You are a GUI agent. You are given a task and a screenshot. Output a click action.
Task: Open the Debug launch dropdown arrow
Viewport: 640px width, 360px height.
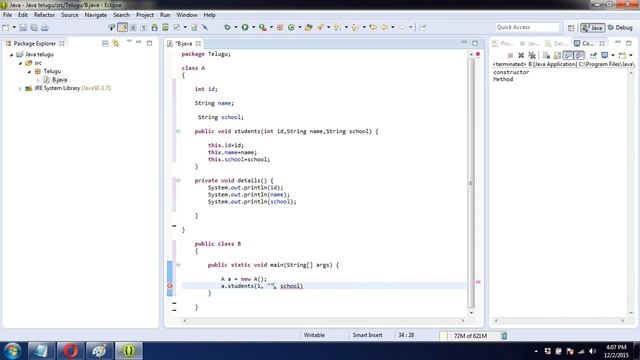point(236,27)
